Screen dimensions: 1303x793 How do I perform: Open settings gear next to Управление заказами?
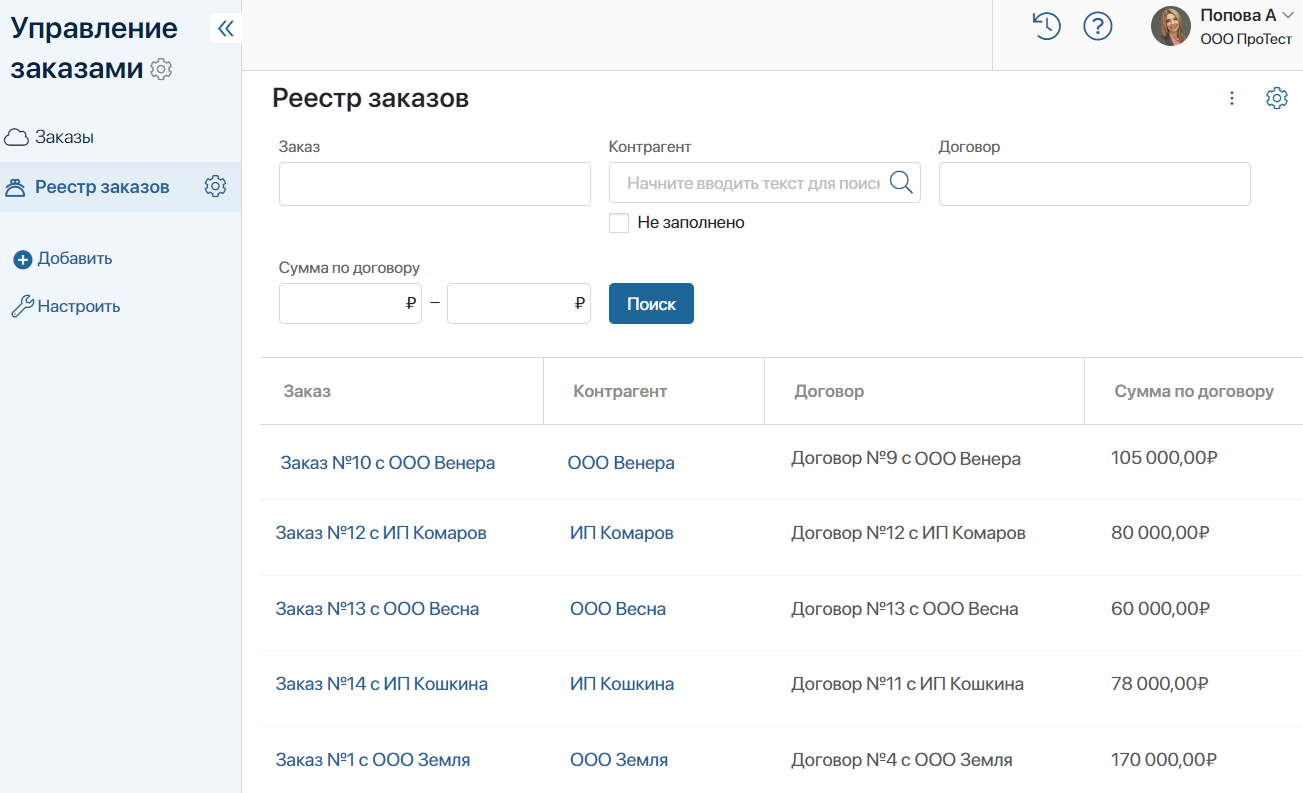161,69
